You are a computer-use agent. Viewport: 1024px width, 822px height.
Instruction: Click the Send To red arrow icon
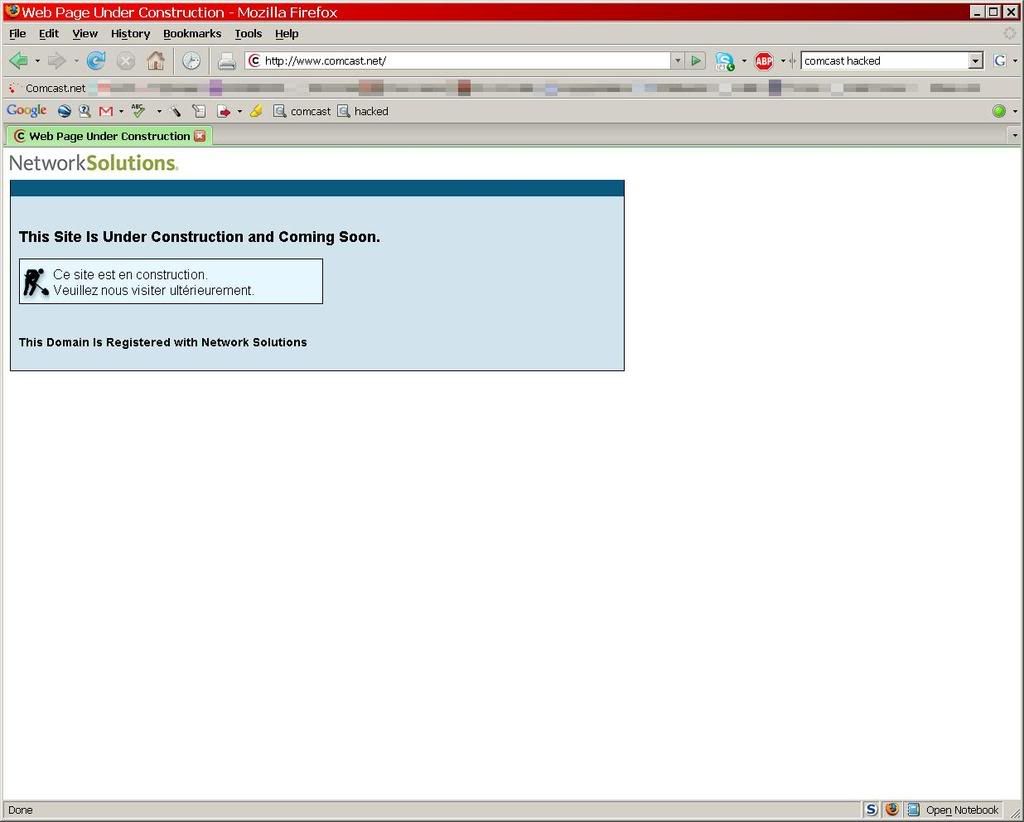coord(224,112)
